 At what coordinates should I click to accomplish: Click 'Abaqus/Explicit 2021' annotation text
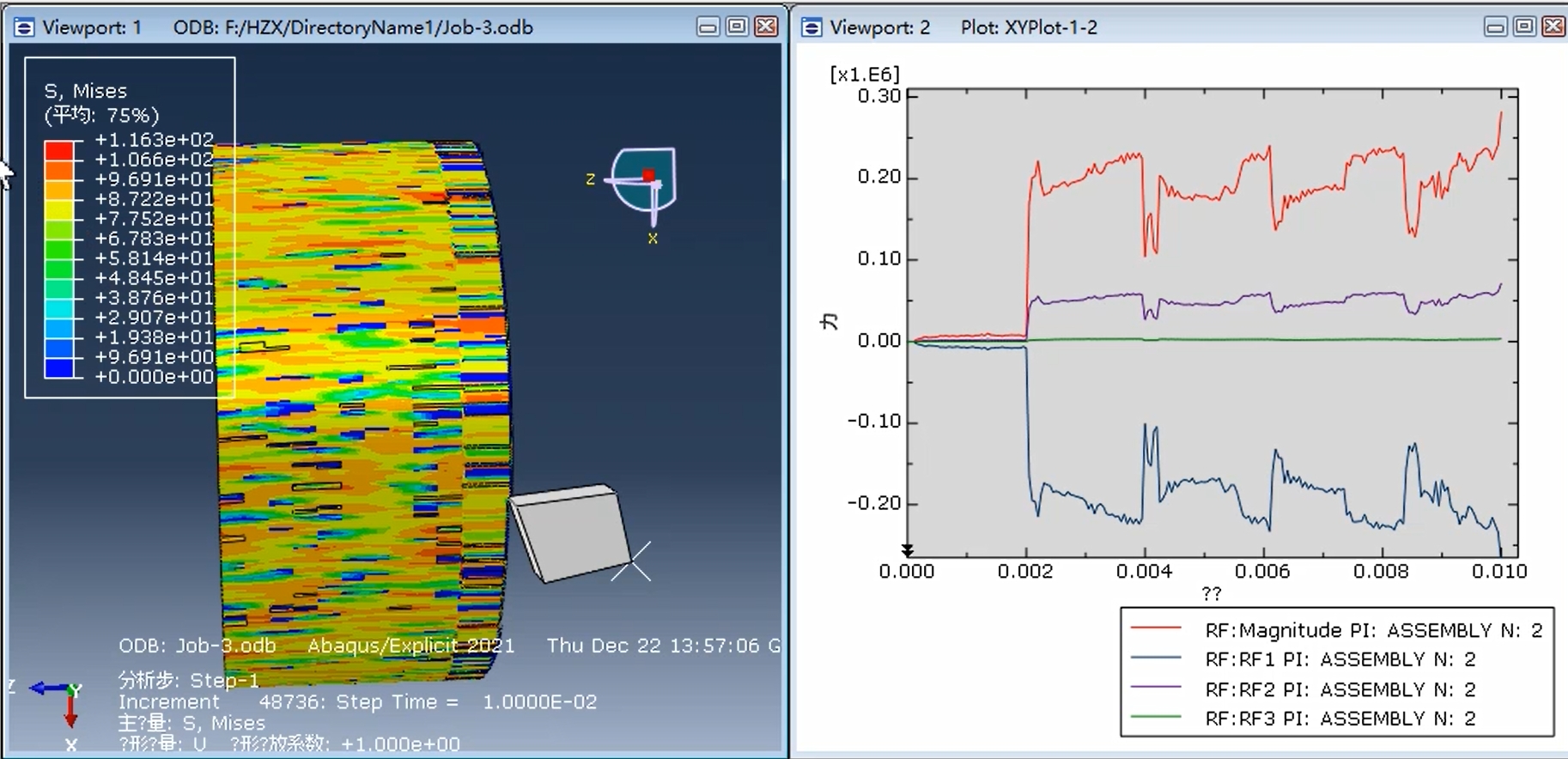[411, 646]
